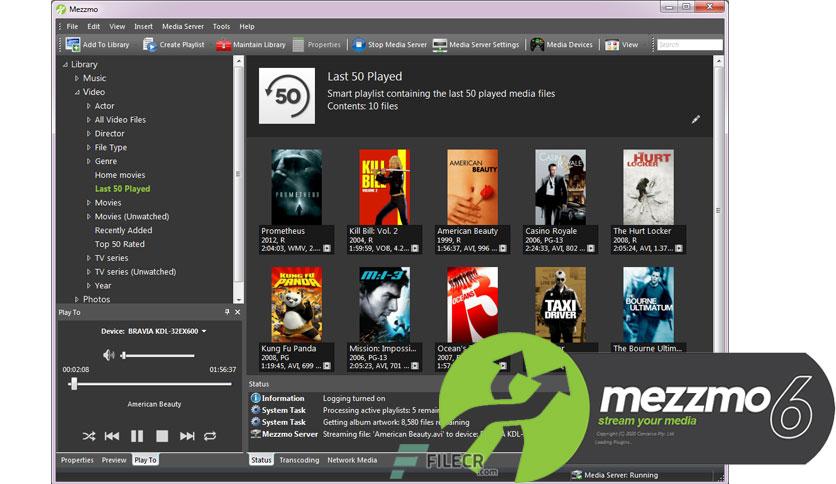Switch to the Transcoding tab
836x484 pixels.
(x=299, y=460)
